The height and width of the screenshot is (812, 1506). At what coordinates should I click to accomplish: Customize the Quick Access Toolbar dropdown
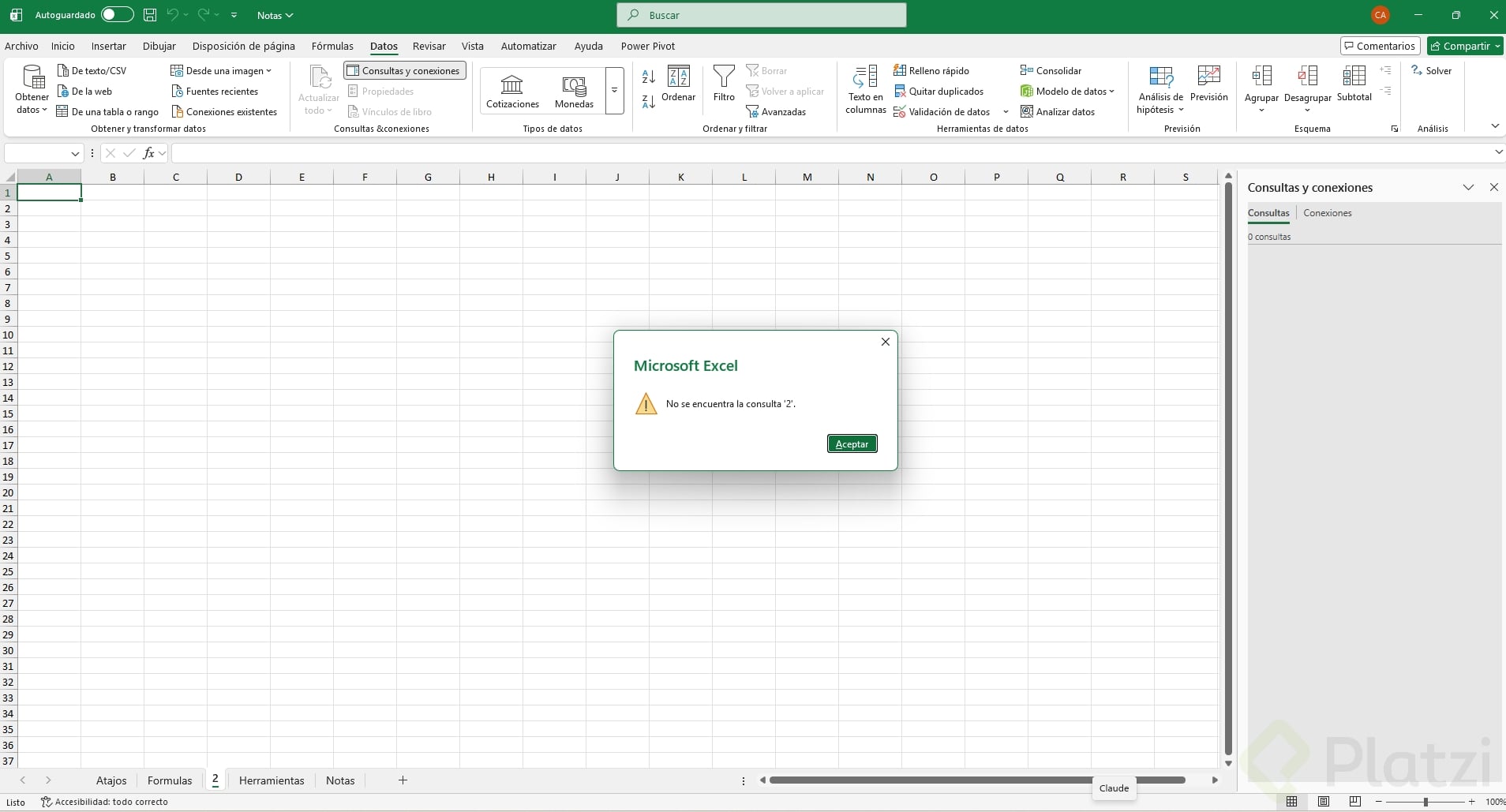coord(234,15)
